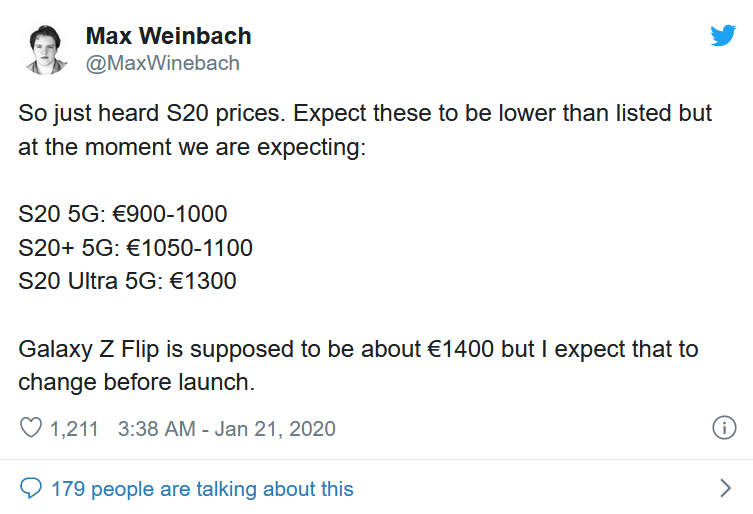Click the 'Galaxy Z Flip' text
753x514 pixels.
point(82,350)
